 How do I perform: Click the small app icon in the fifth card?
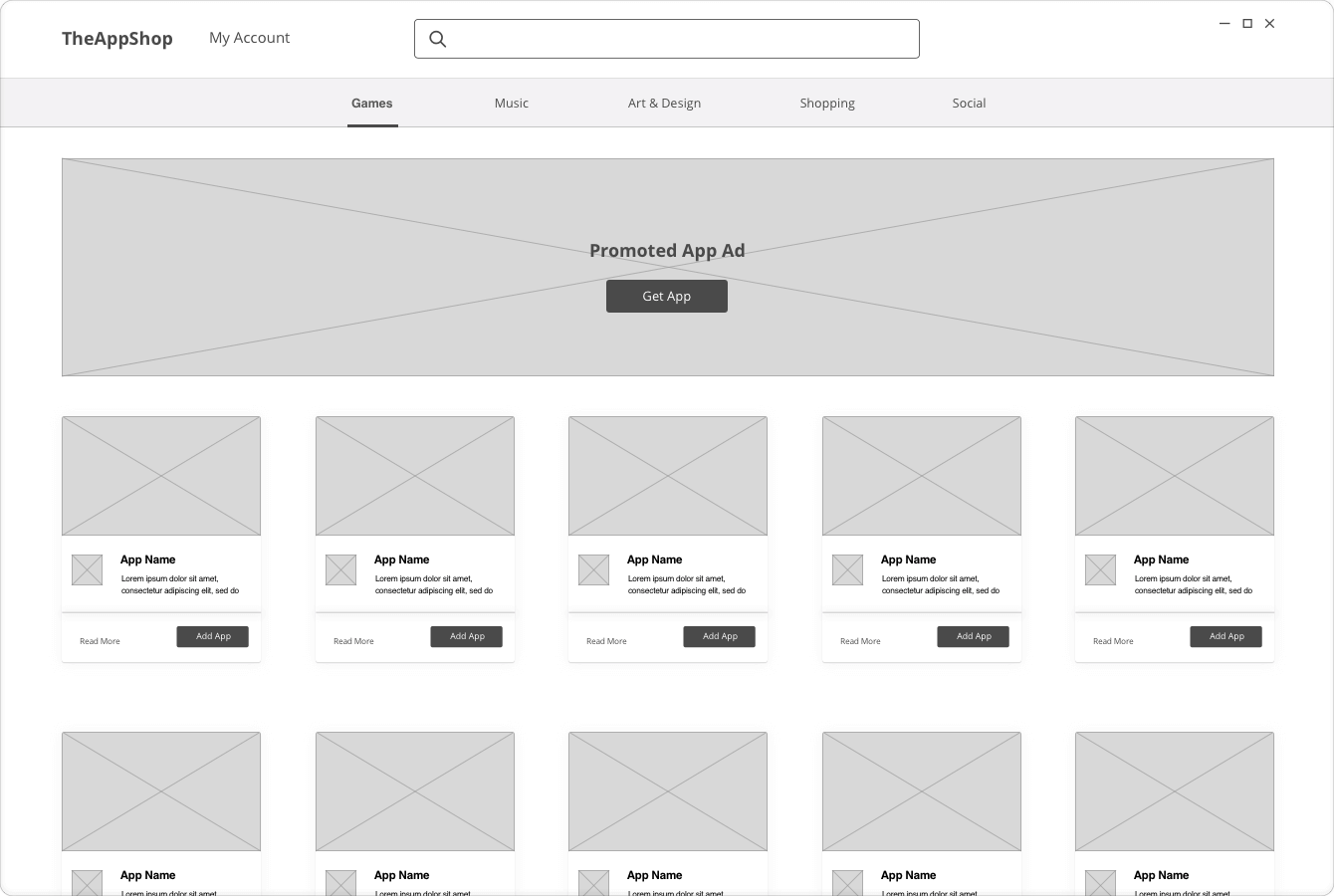click(x=1100, y=569)
